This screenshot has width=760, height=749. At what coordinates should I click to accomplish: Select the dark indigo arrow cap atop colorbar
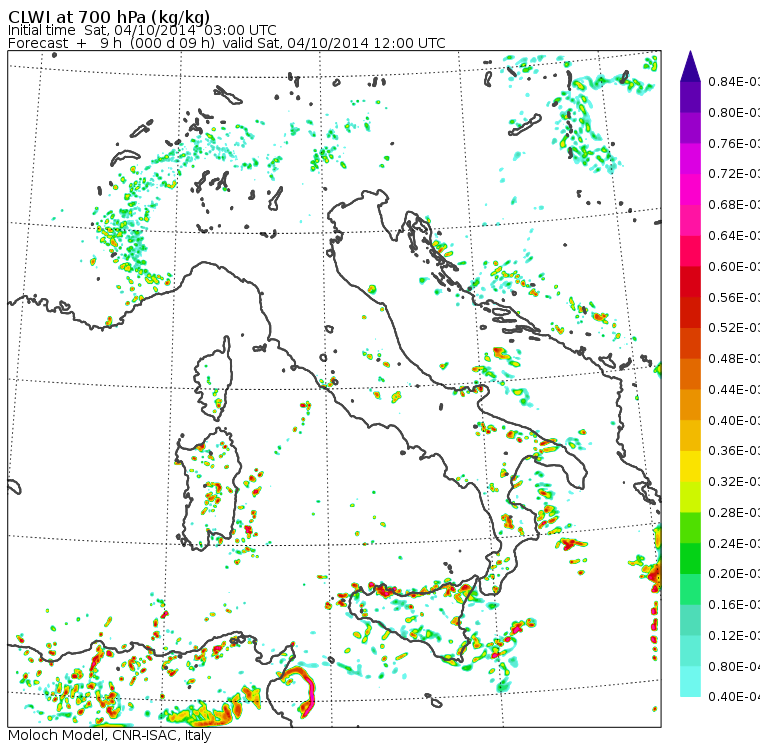pyautogui.click(x=690, y=66)
